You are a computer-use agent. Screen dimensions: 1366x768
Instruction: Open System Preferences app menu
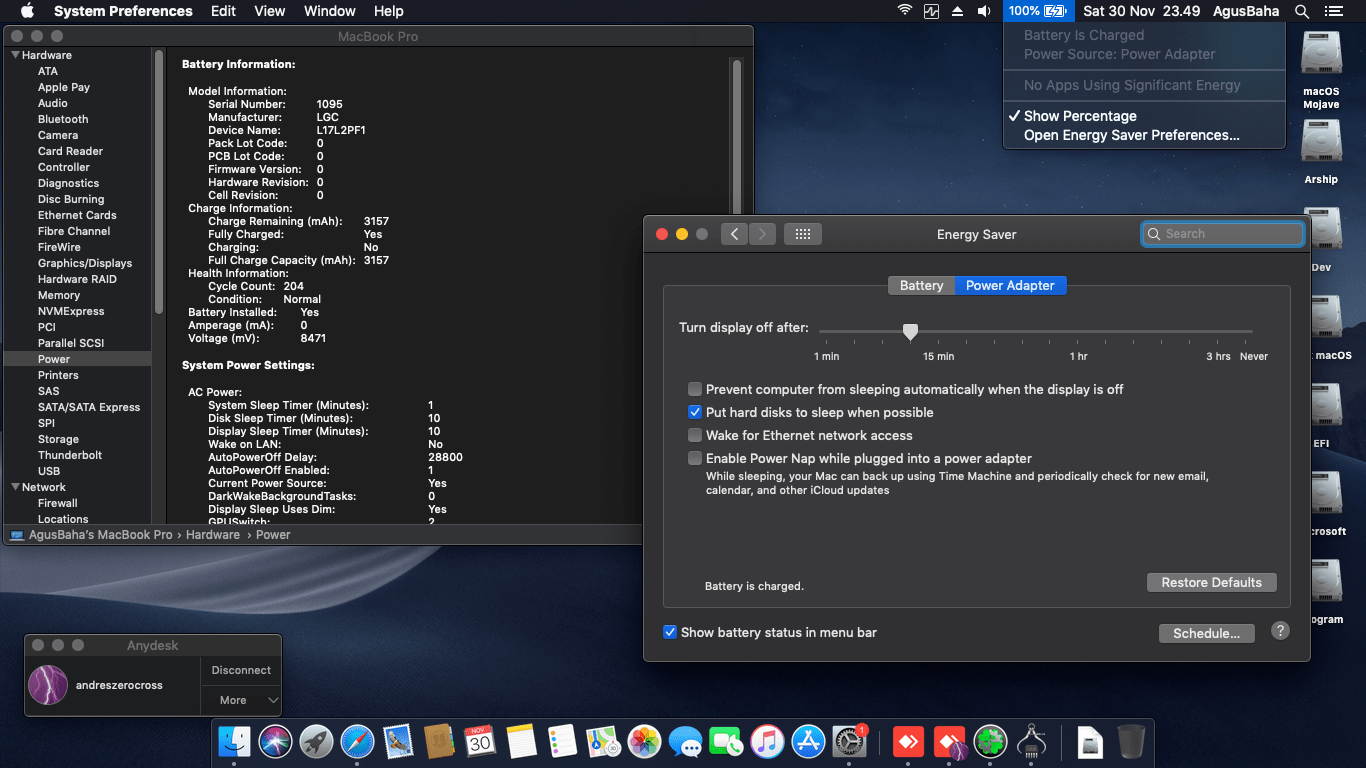(123, 11)
